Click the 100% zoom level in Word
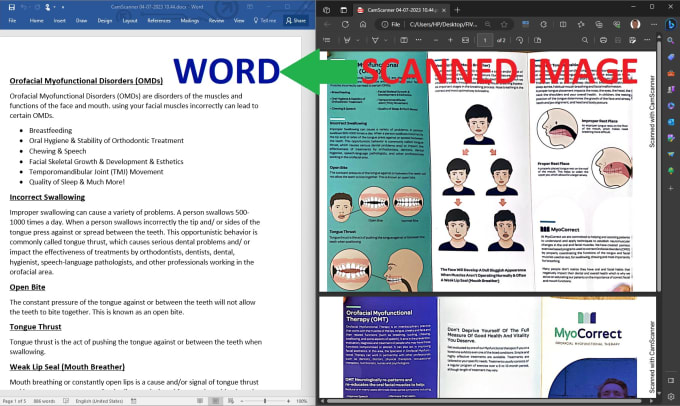 click(302, 401)
